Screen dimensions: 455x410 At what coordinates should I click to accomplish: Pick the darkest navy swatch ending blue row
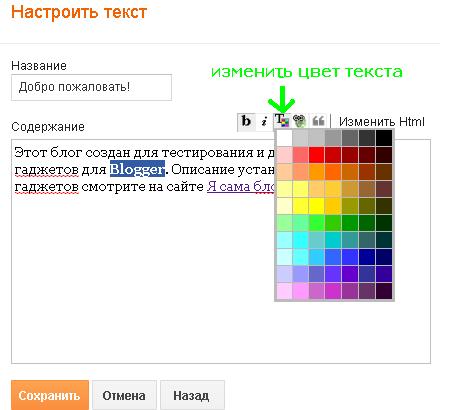(x=384, y=257)
